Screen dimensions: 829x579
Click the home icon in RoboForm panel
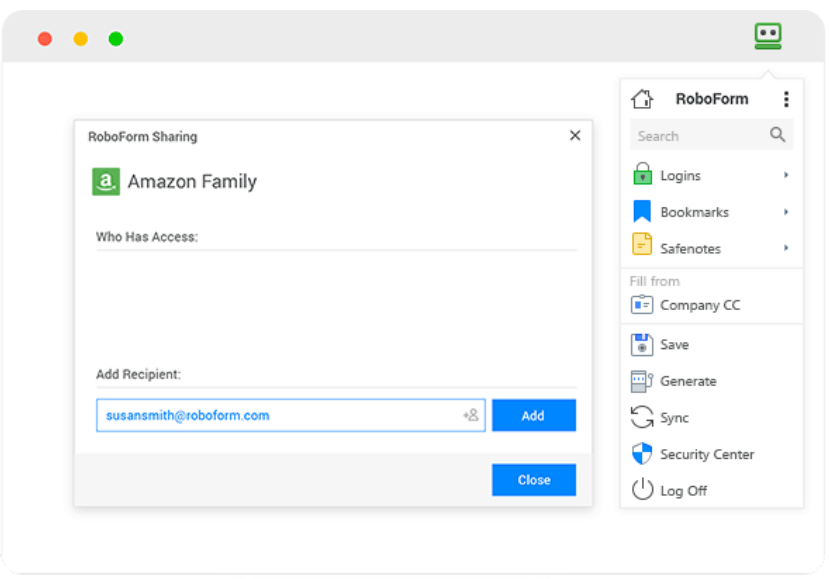coord(642,99)
